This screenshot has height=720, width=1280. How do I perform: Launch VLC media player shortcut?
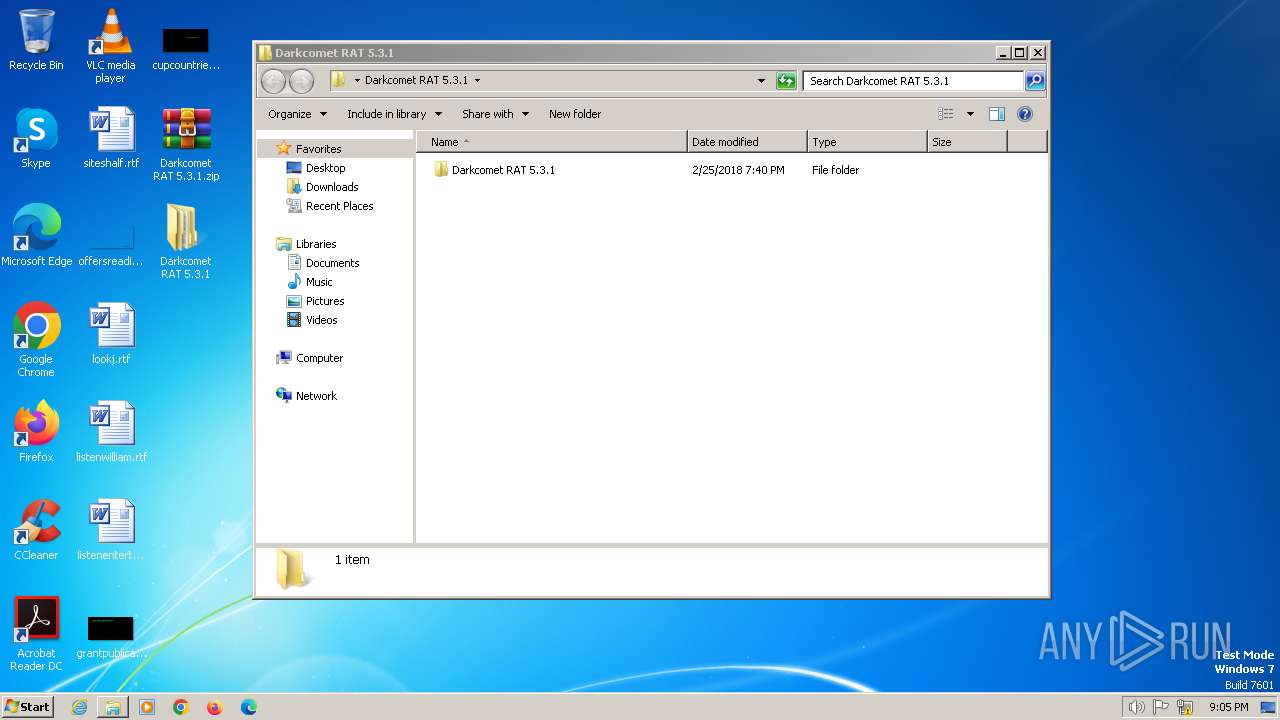point(110,45)
